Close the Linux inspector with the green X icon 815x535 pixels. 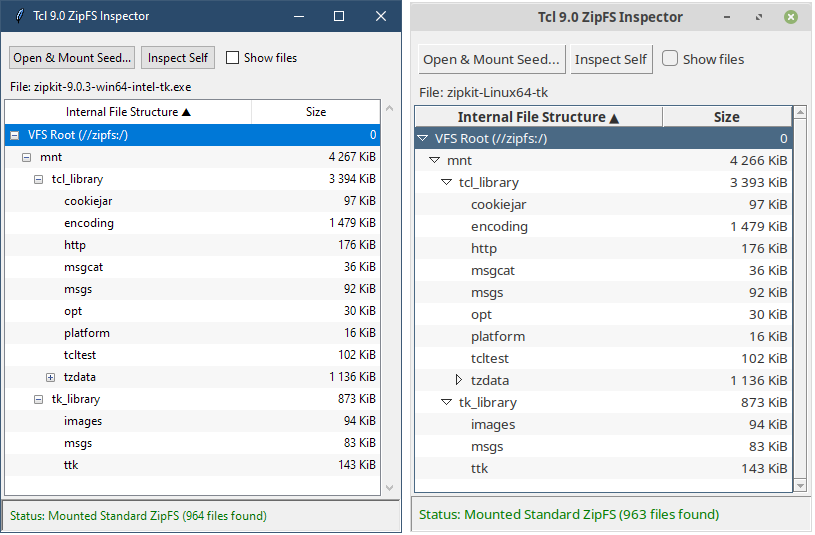coord(791,17)
